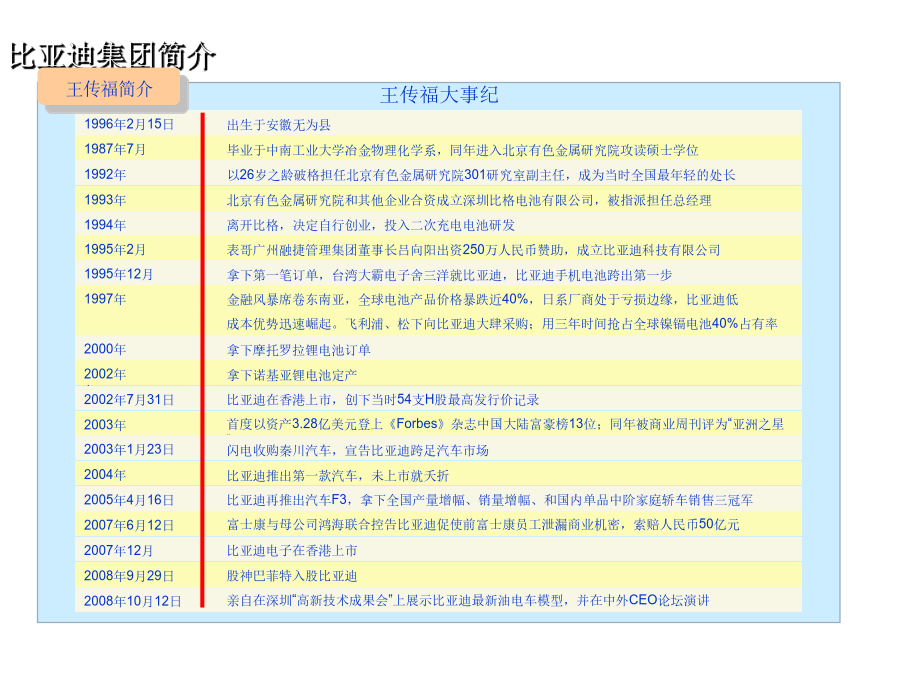This screenshot has height=675, width=900.
Task: Click the row mentioning Forbes 杂志
Action: (505, 424)
